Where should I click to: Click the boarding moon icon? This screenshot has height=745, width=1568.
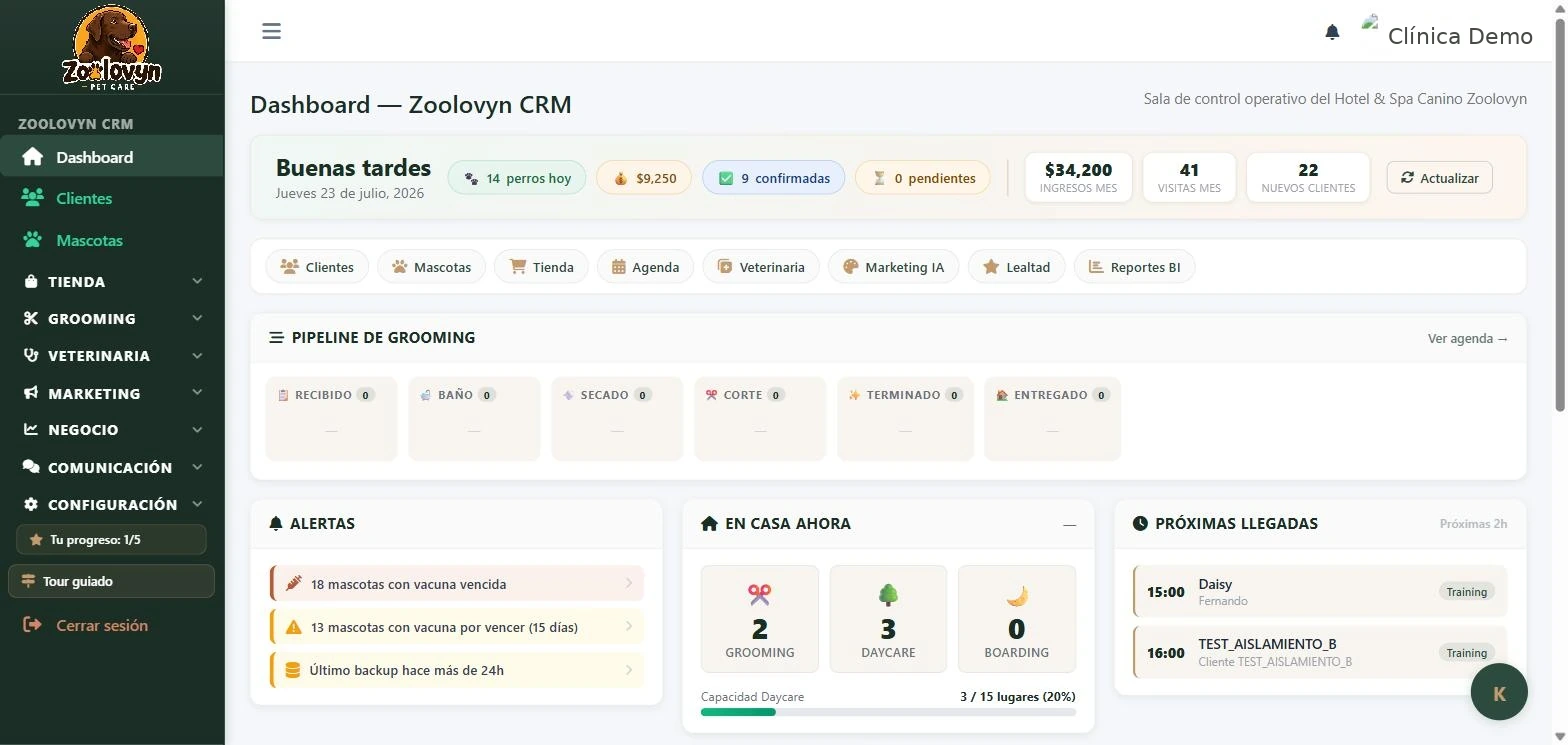[1017, 596]
